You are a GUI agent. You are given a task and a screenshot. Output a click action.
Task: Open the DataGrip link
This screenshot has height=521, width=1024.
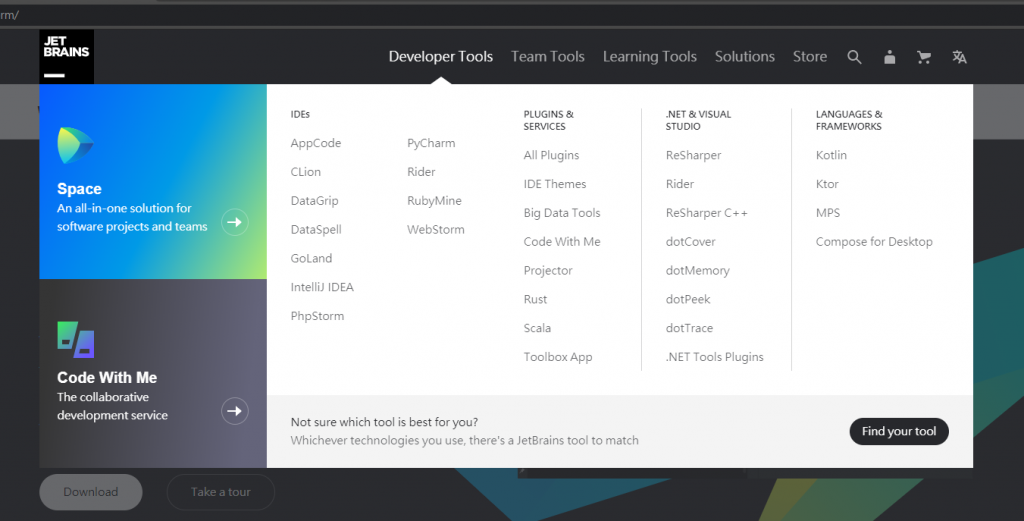pos(314,200)
